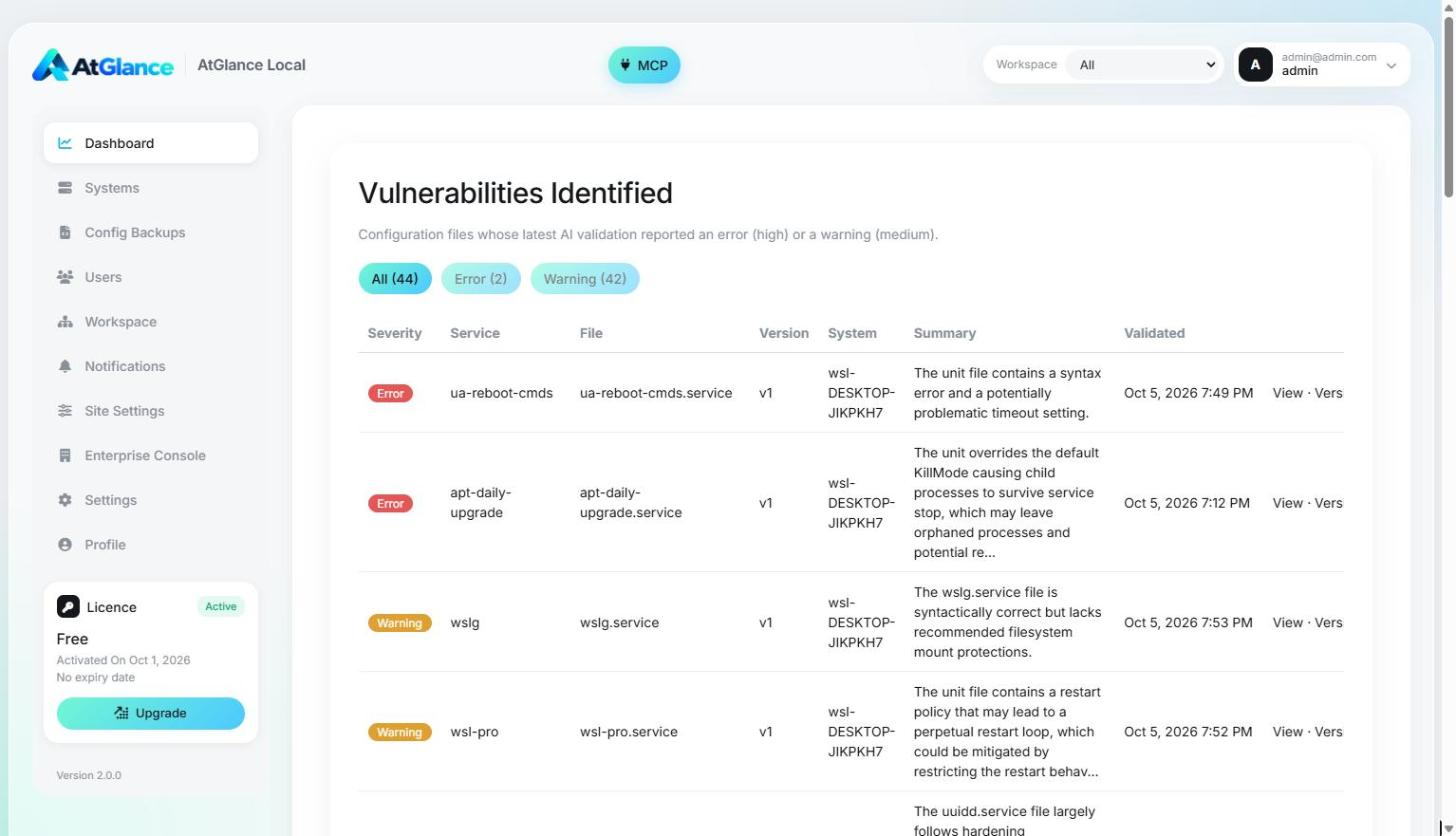Click the Service column header
The width and height of the screenshot is (1456, 836).
point(475,333)
